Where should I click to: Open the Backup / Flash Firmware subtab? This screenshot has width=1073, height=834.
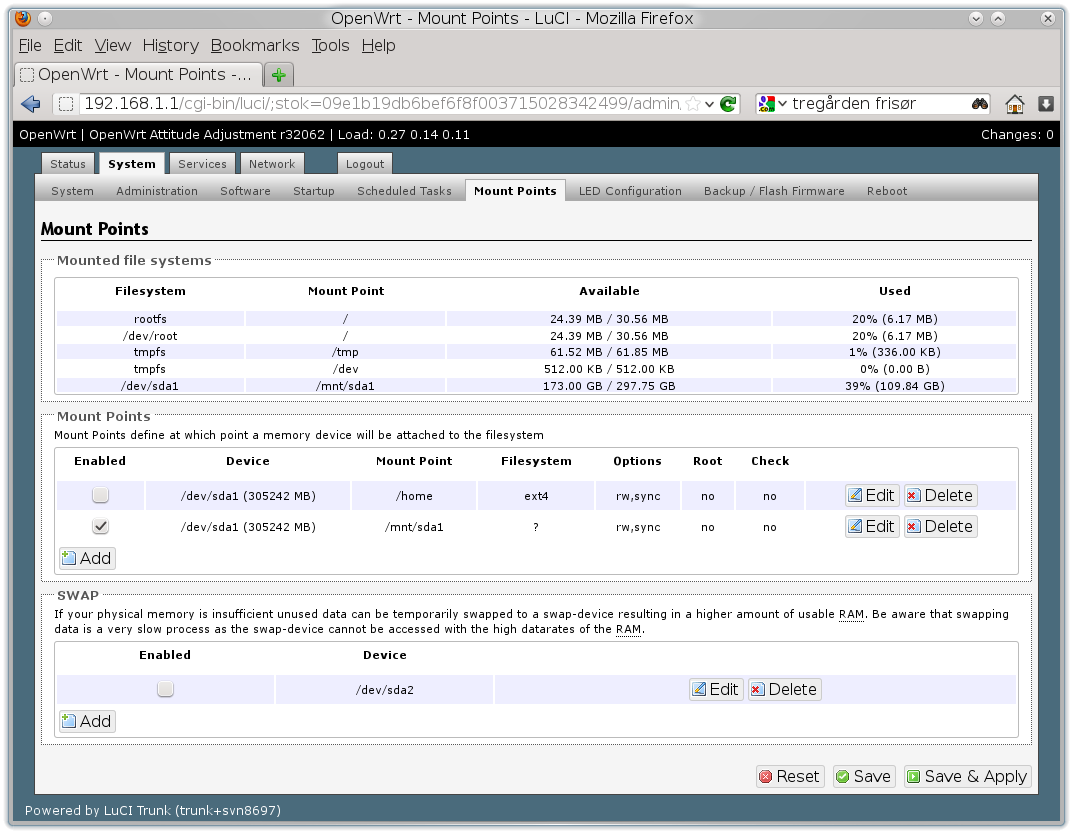tap(774, 191)
